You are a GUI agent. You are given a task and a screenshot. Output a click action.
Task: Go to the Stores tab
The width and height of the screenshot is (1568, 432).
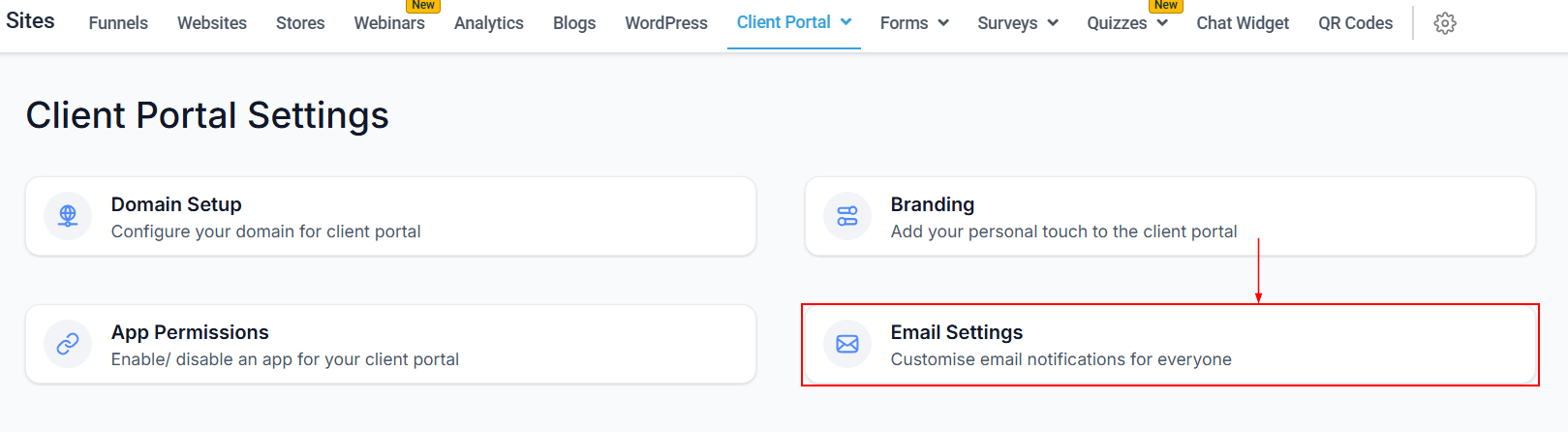tap(300, 23)
